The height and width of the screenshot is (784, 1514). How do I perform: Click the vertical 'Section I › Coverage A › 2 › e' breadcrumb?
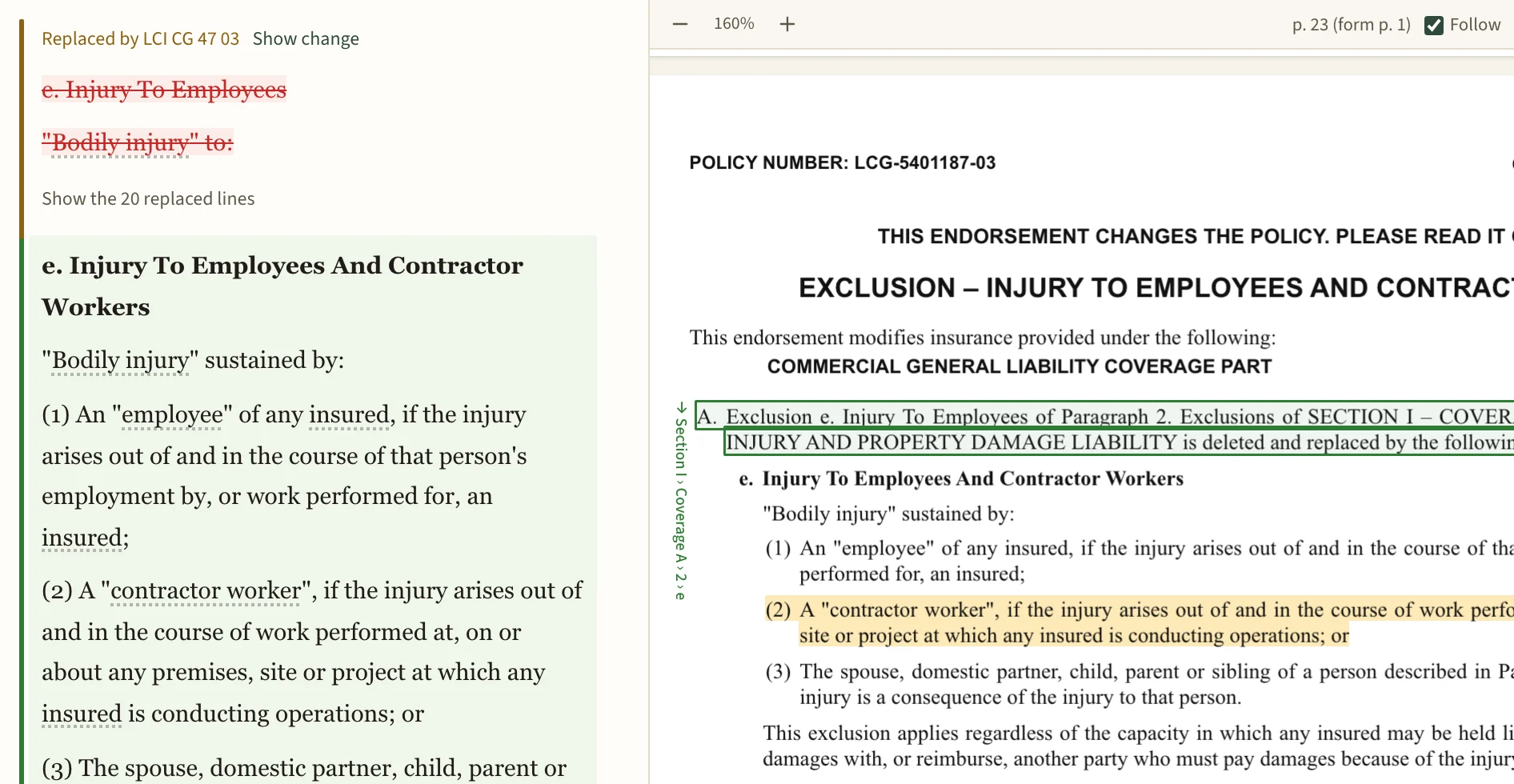[x=680, y=501]
